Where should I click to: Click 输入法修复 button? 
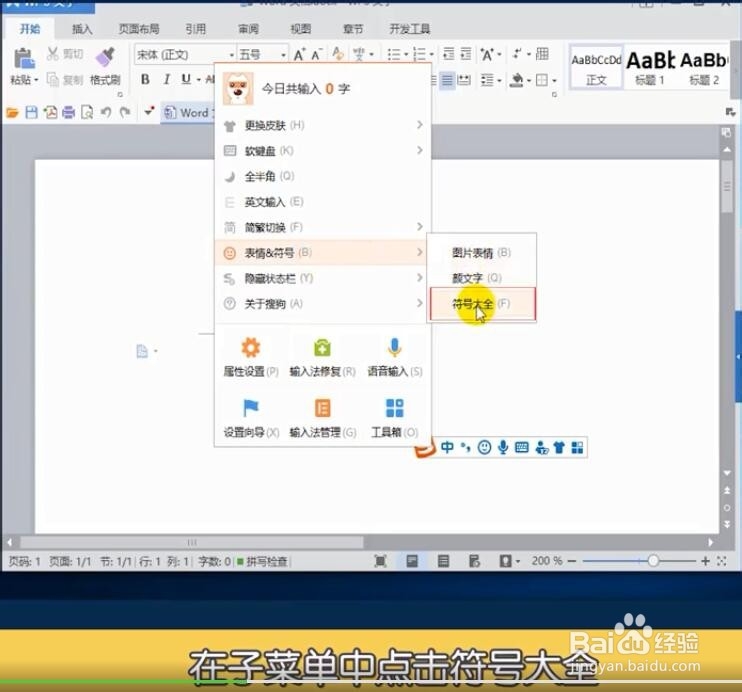point(322,357)
